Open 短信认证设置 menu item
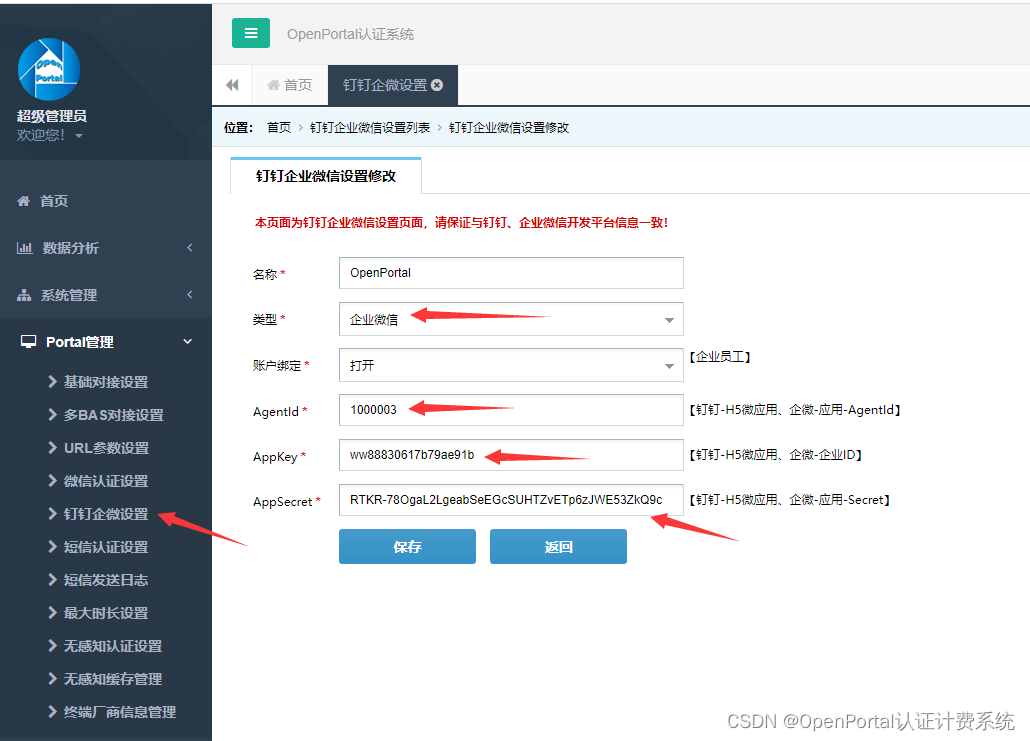The image size is (1030, 741). pyautogui.click(x=105, y=547)
